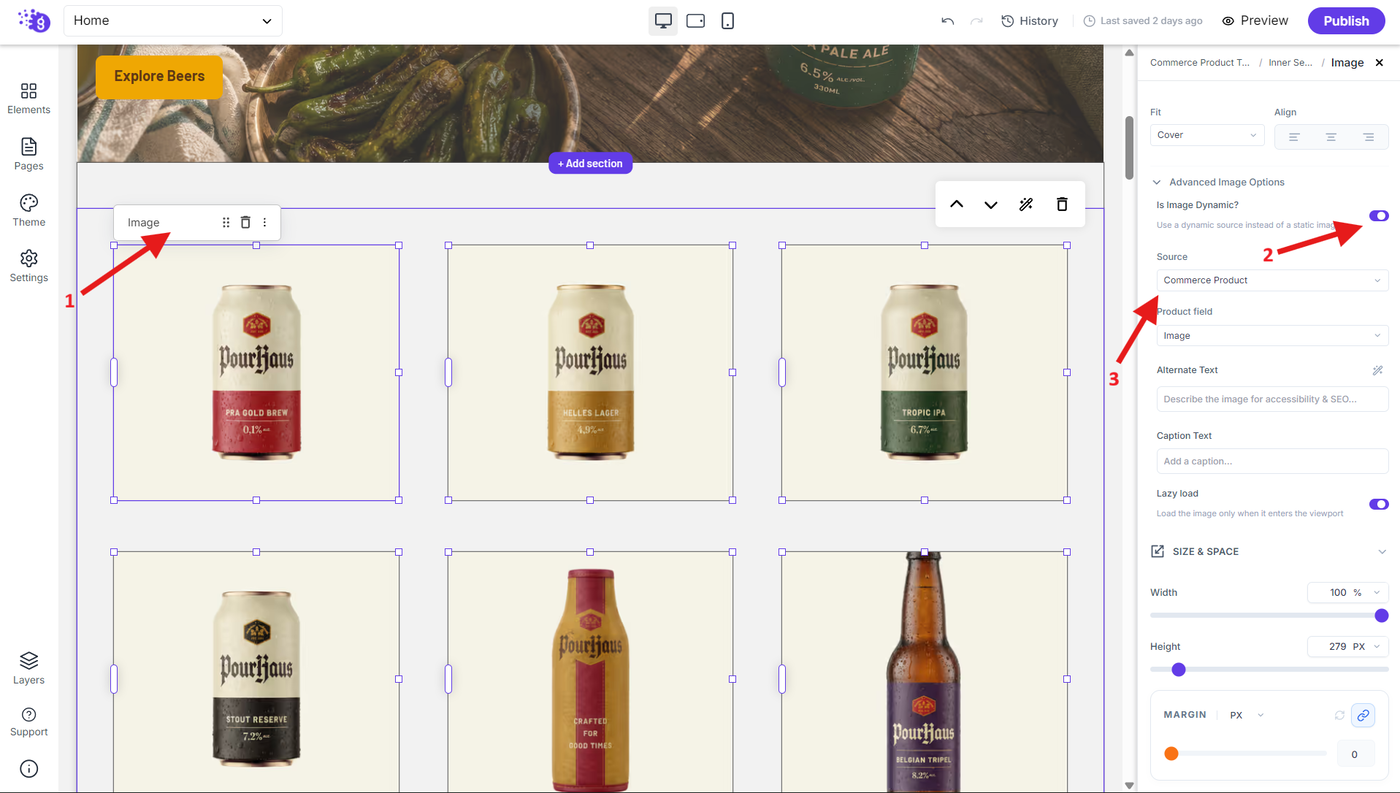Click the Explore Beers button
Image resolution: width=1400 pixels, height=793 pixels.
point(159,76)
